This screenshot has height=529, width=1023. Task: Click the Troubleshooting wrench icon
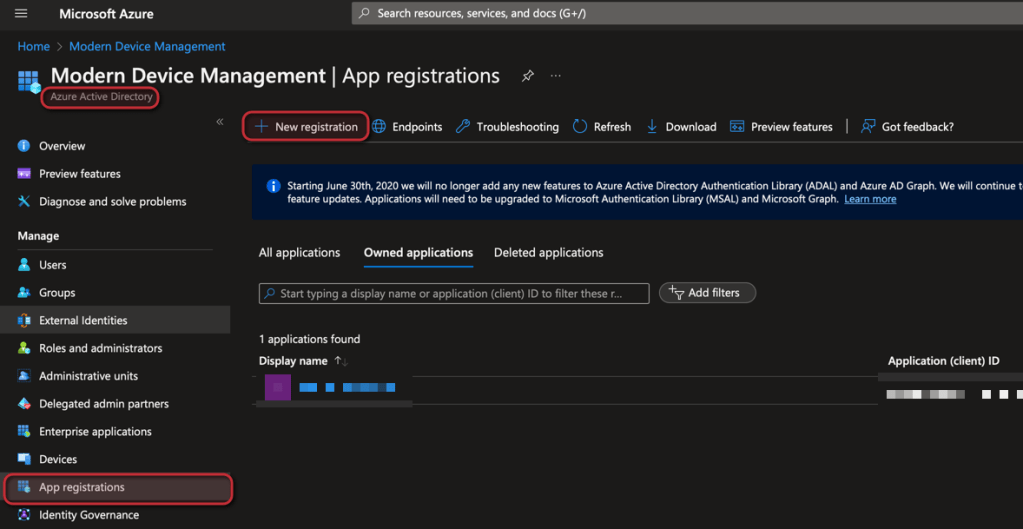tap(463, 127)
